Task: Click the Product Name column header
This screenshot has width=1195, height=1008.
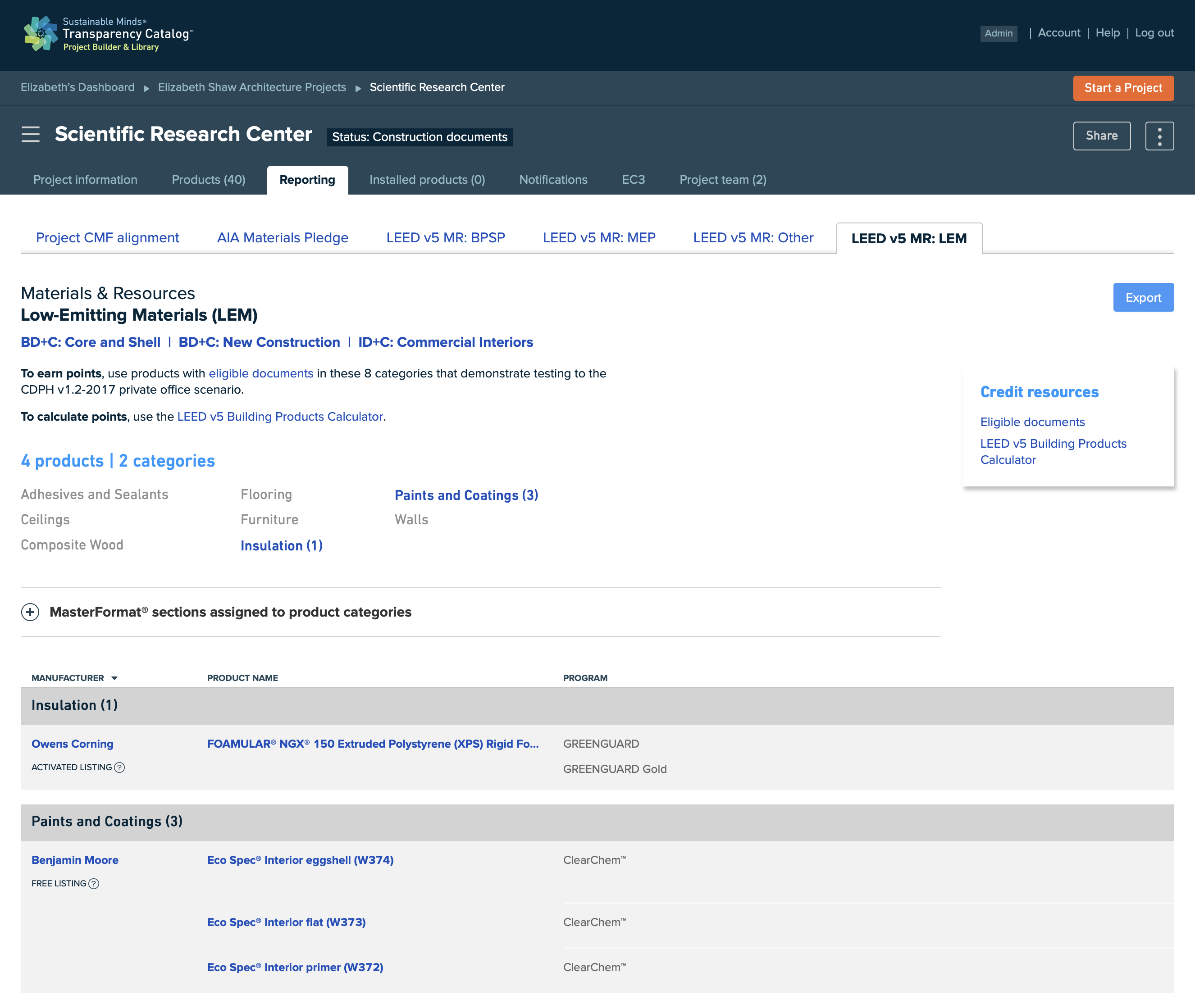Action: click(242, 678)
